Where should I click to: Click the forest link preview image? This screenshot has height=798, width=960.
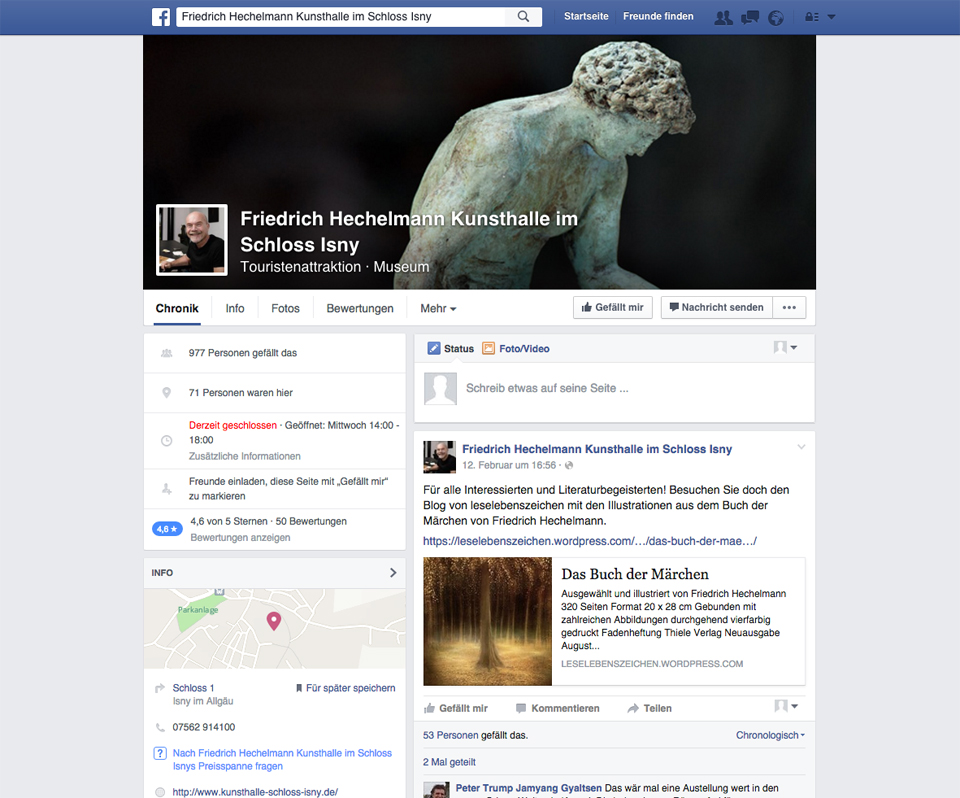487,621
